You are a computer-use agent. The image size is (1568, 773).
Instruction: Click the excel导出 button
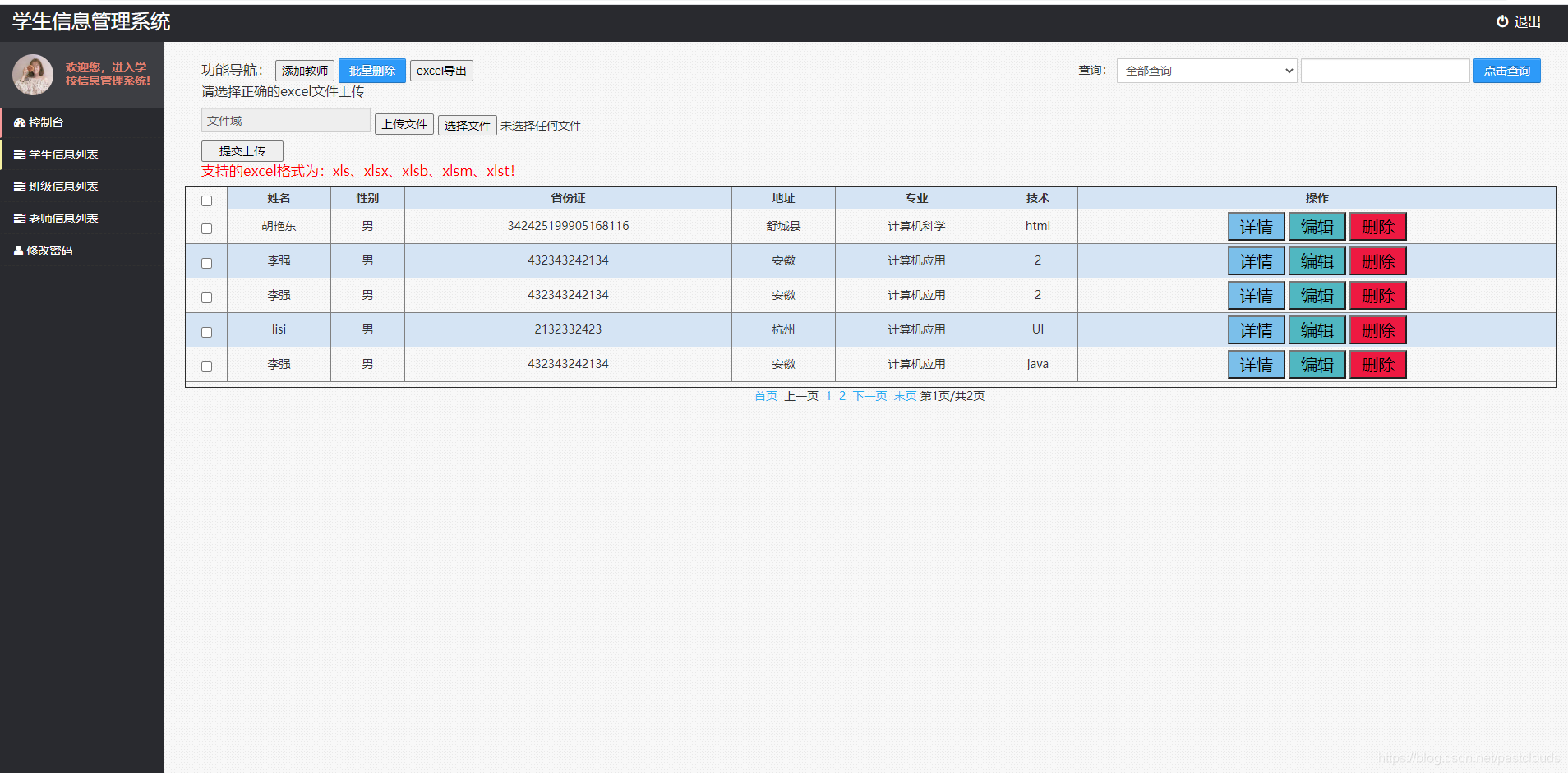[x=441, y=71]
